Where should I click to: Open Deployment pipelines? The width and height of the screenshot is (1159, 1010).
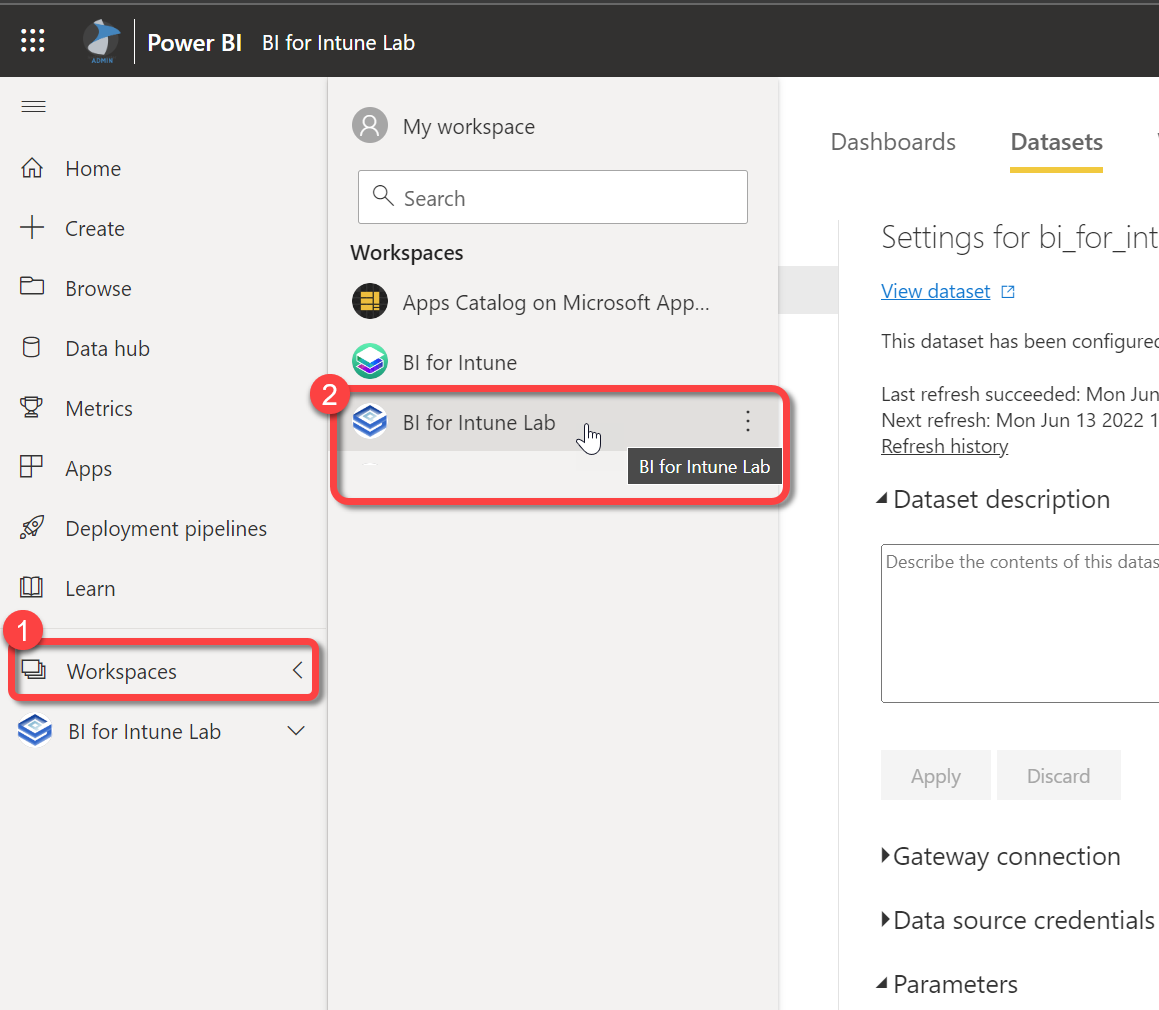(166, 529)
